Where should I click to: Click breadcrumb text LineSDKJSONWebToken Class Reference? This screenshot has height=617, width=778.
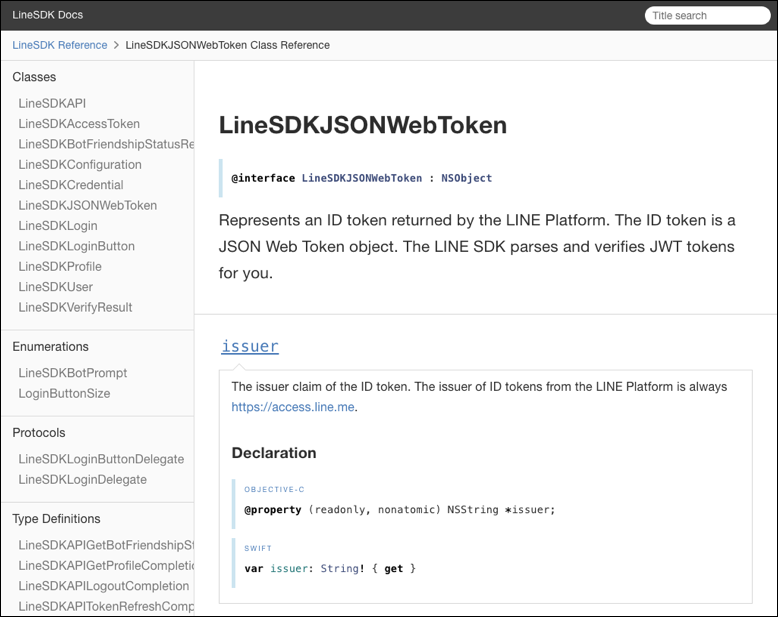(x=227, y=45)
